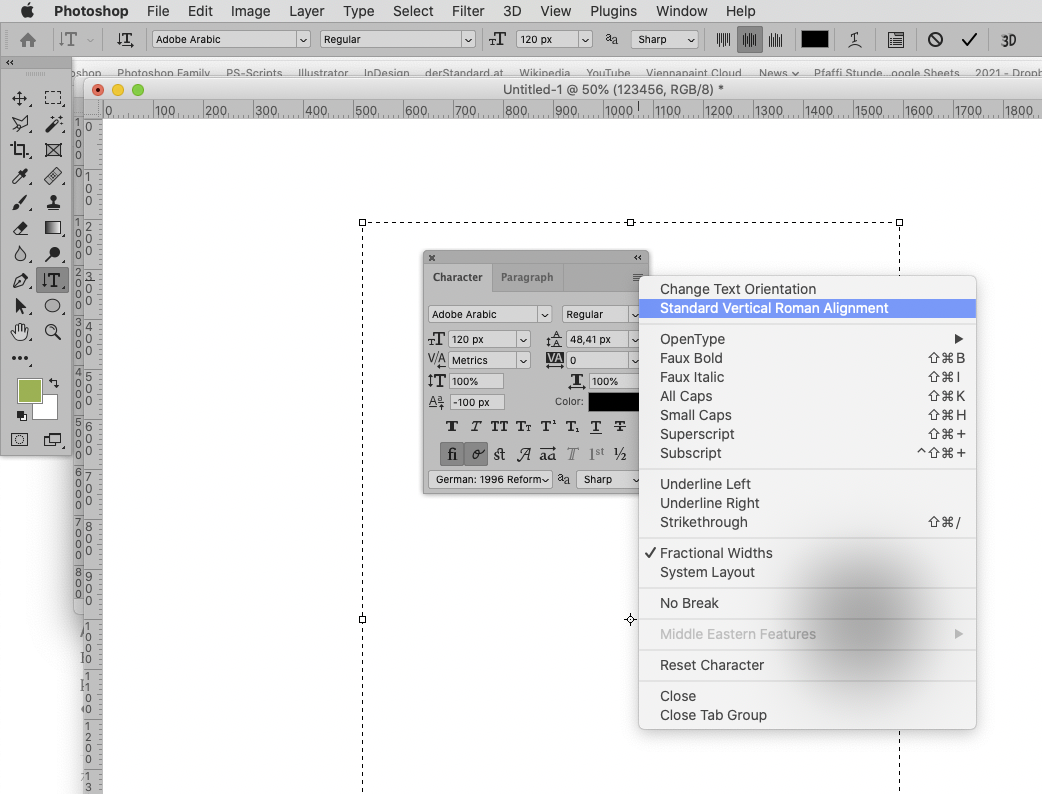The height and width of the screenshot is (794, 1042).
Task: Open the Type menu in the menu bar
Action: [x=358, y=11]
